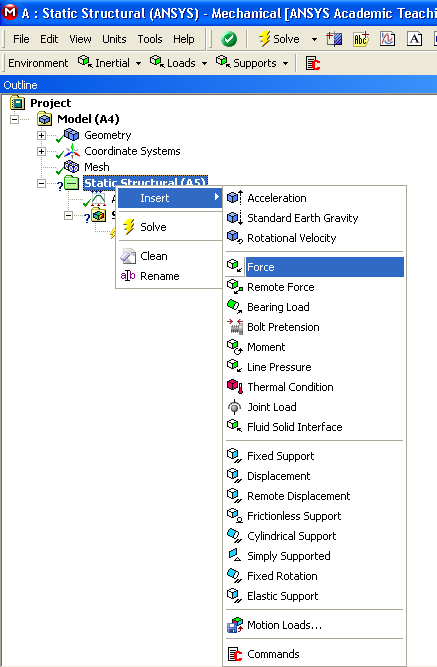Expand the Geometry tree node
Viewport: 437px width, 667px height.
(41, 136)
